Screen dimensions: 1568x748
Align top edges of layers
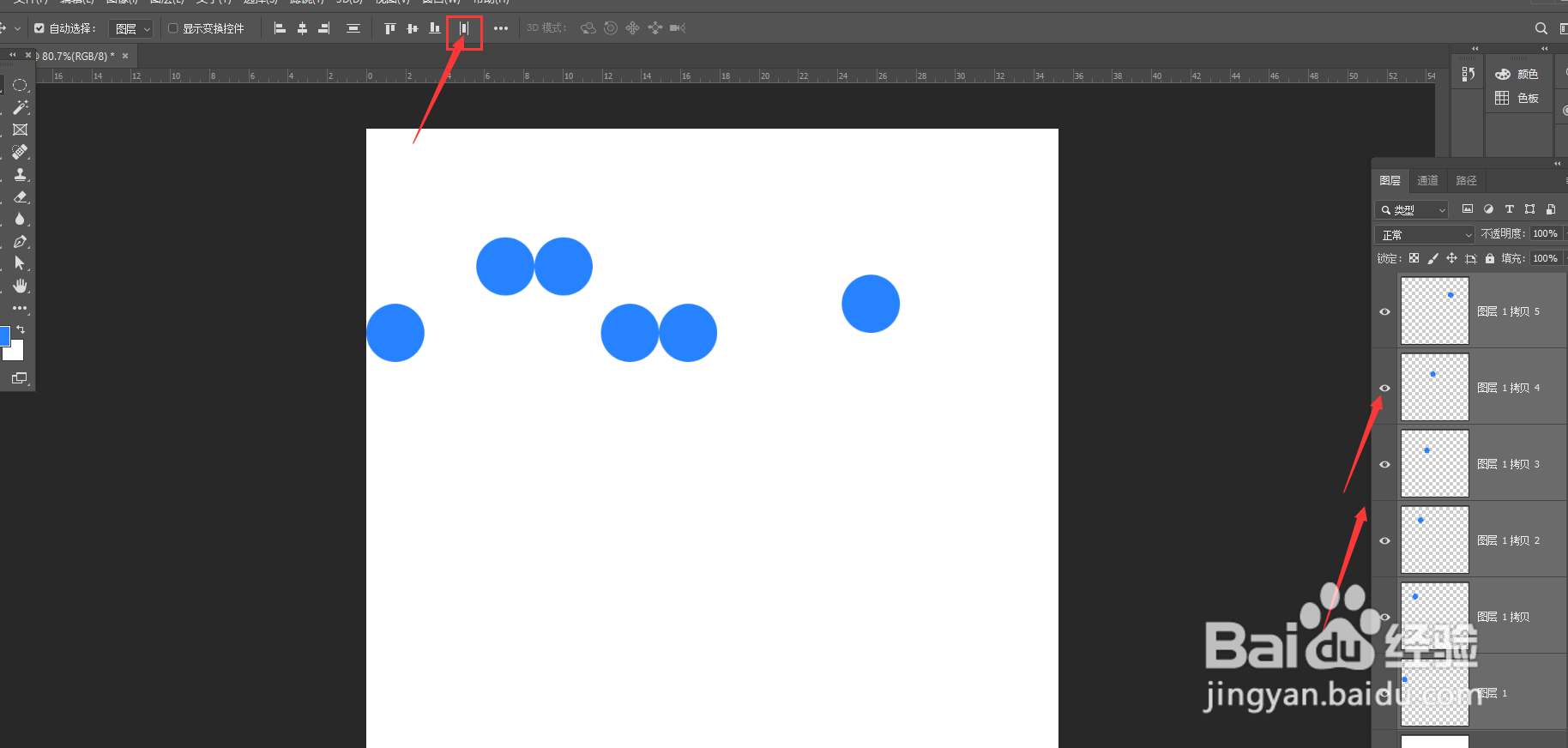(390, 28)
